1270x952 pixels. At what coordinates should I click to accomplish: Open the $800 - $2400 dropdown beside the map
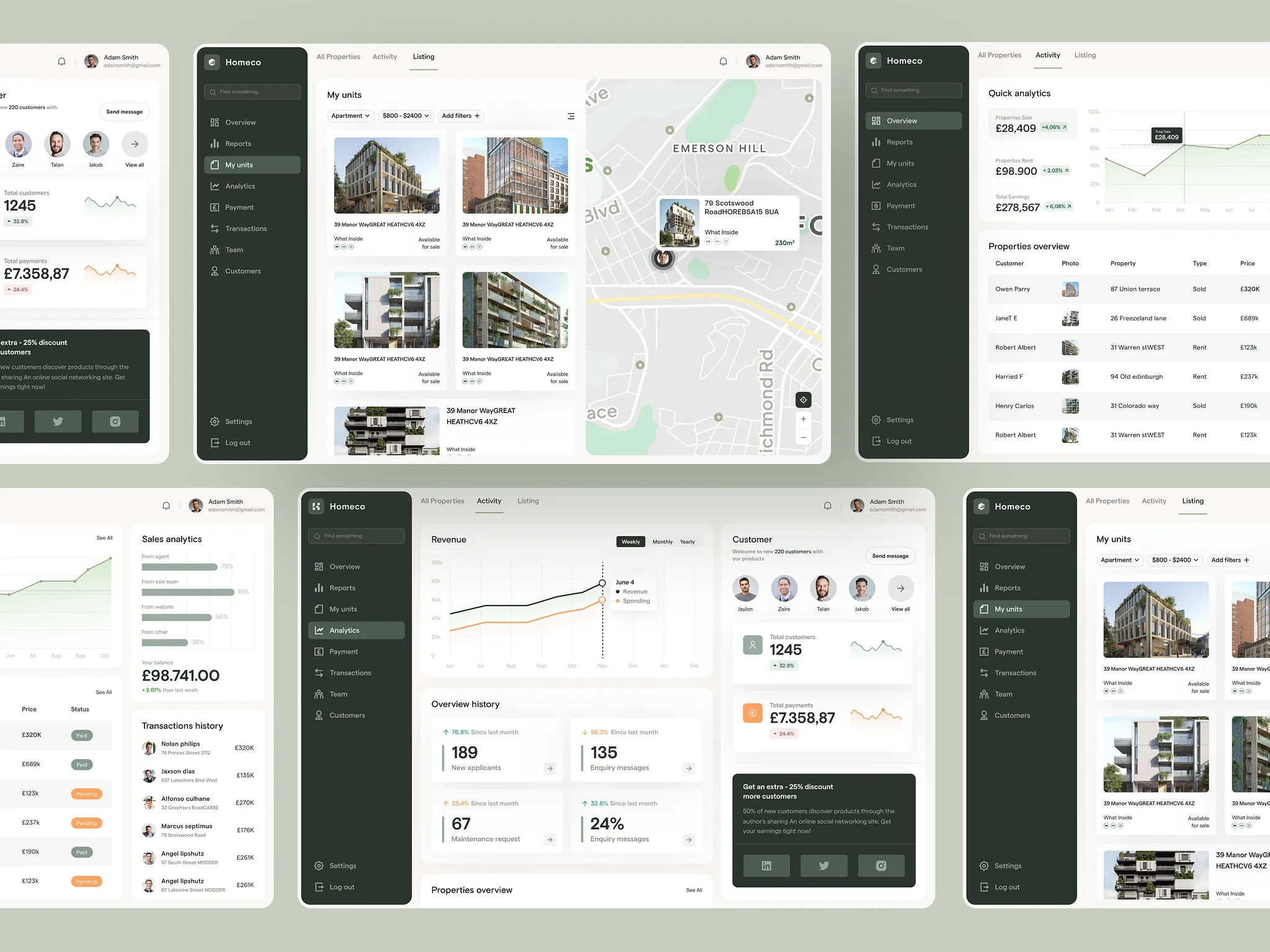406,116
